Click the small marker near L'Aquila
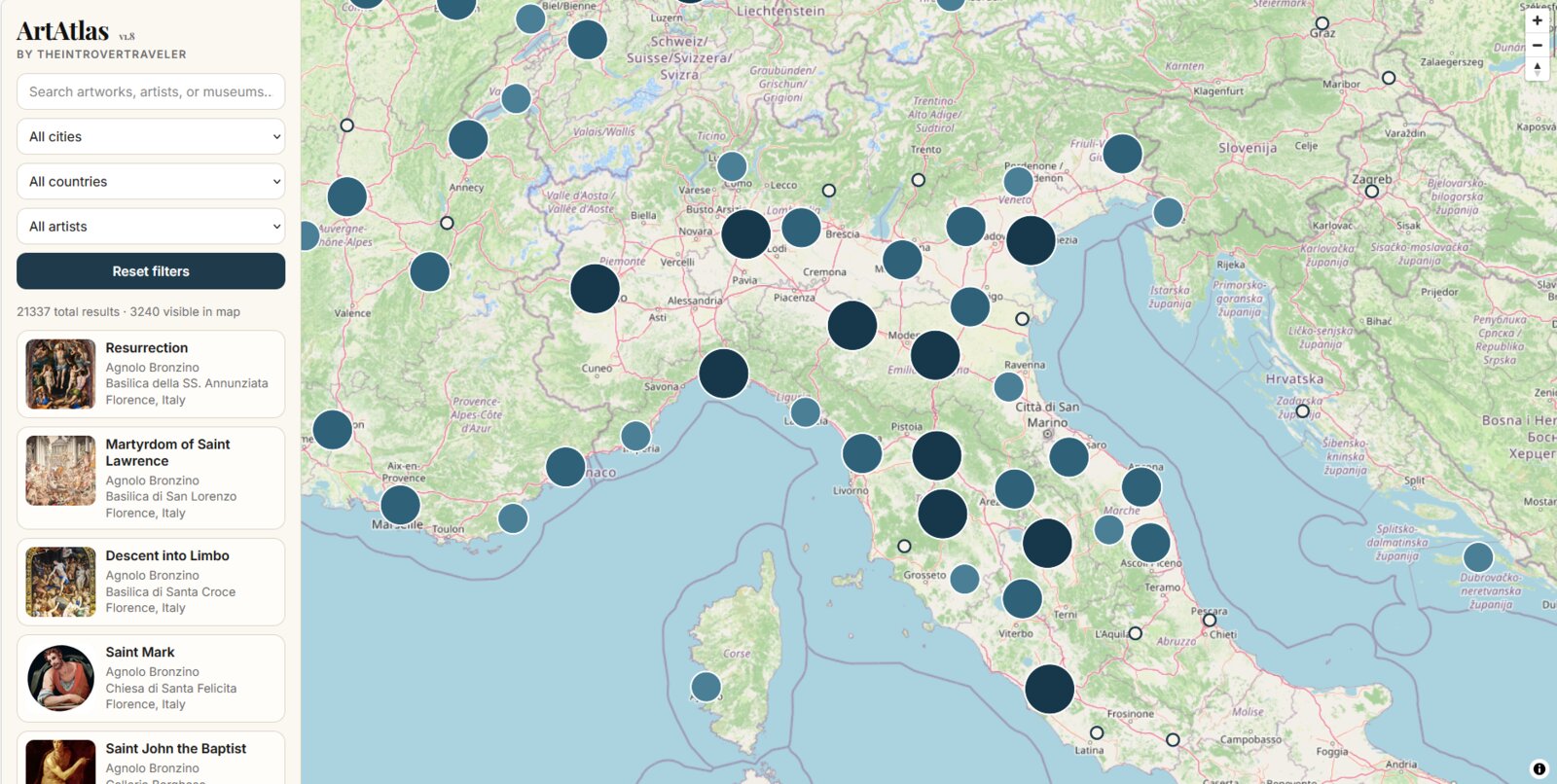This screenshot has width=1557, height=784. tap(1135, 633)
